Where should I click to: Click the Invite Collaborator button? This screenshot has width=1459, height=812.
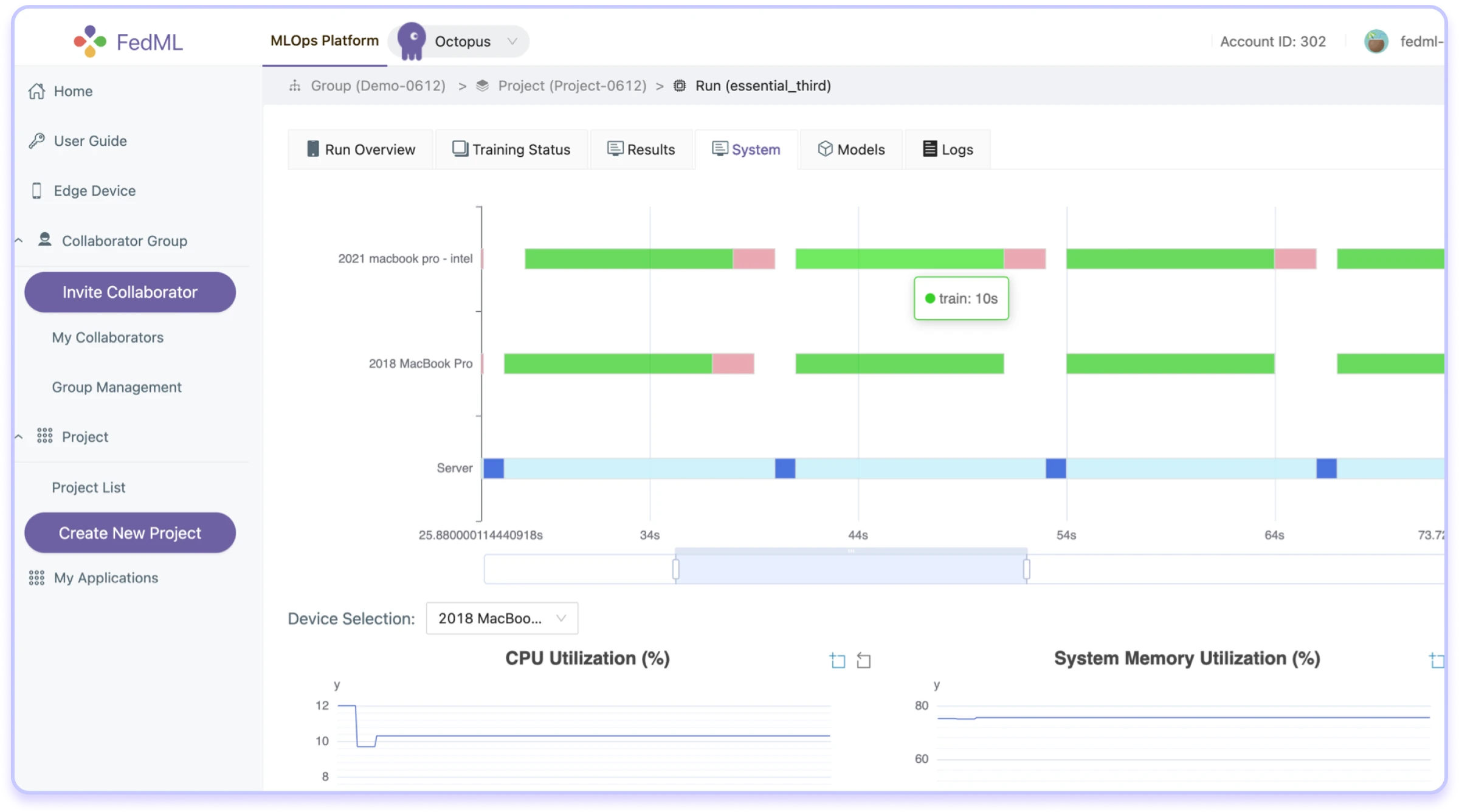point(130,292)
